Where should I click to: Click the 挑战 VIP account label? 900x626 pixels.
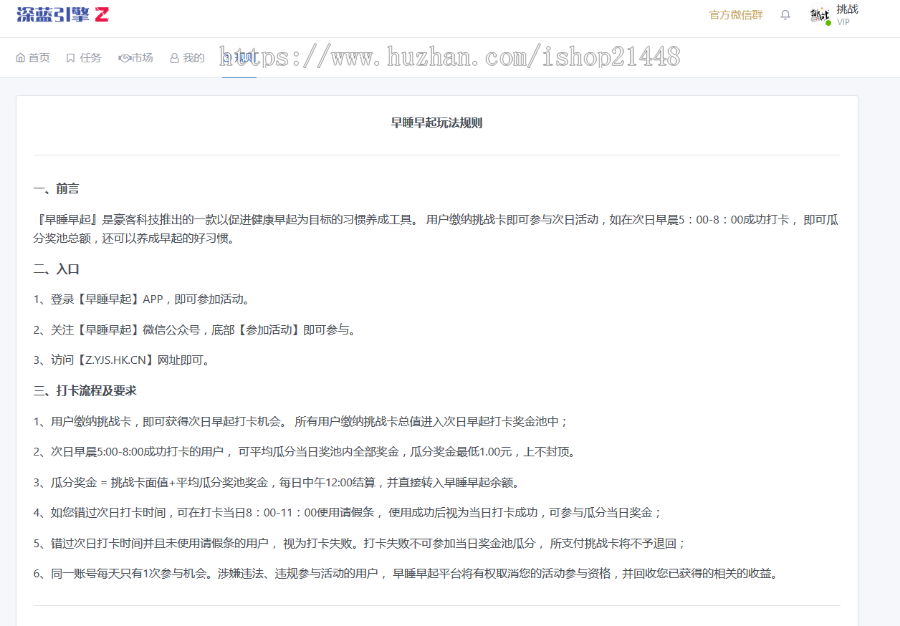click(x=845, y=14)
